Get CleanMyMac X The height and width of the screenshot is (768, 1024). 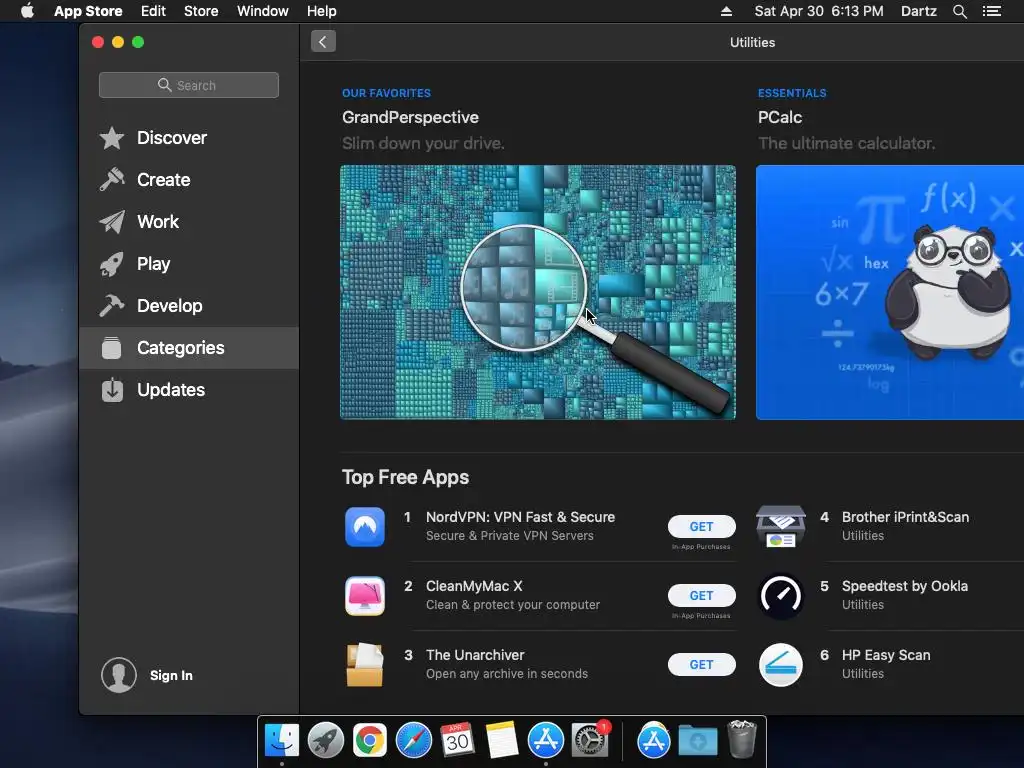701,596
